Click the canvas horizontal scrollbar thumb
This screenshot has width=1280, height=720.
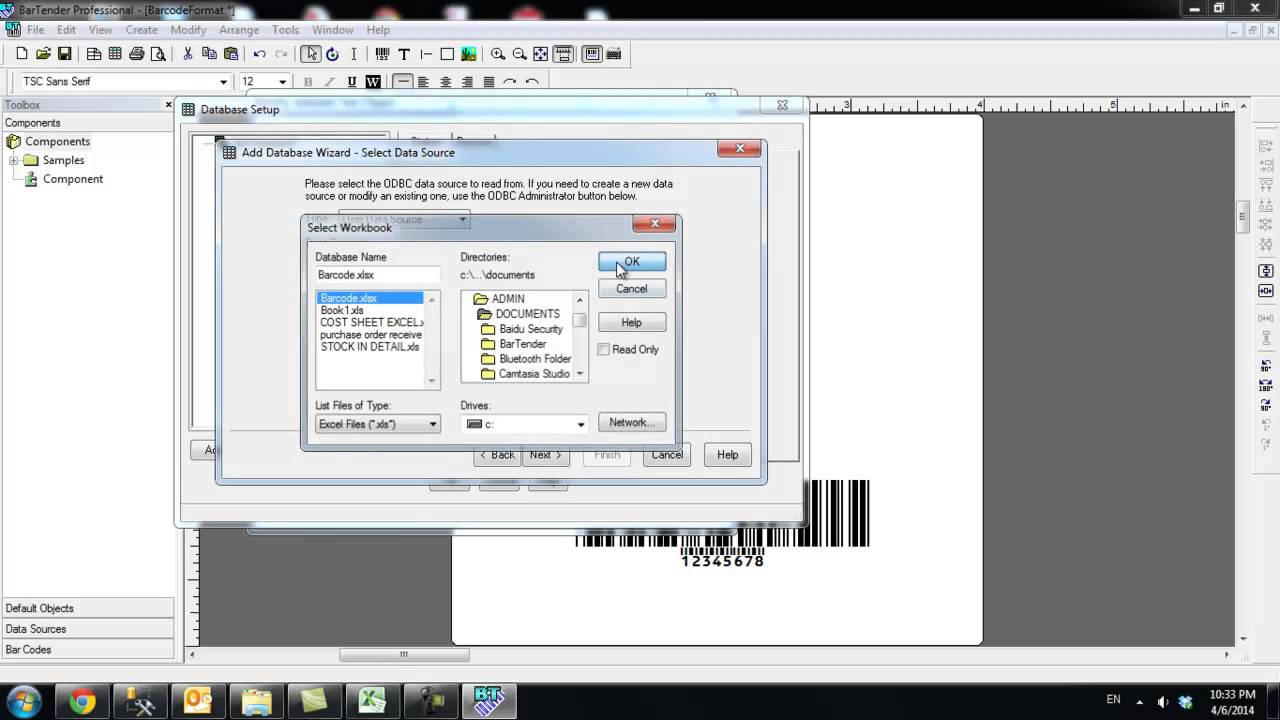coord(404,655)
